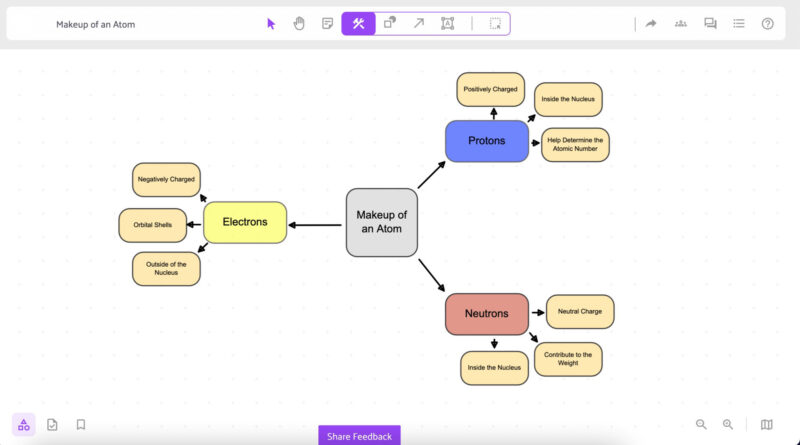Toggle the shapes library panel

pyautogui.click(x=24, y=424)
